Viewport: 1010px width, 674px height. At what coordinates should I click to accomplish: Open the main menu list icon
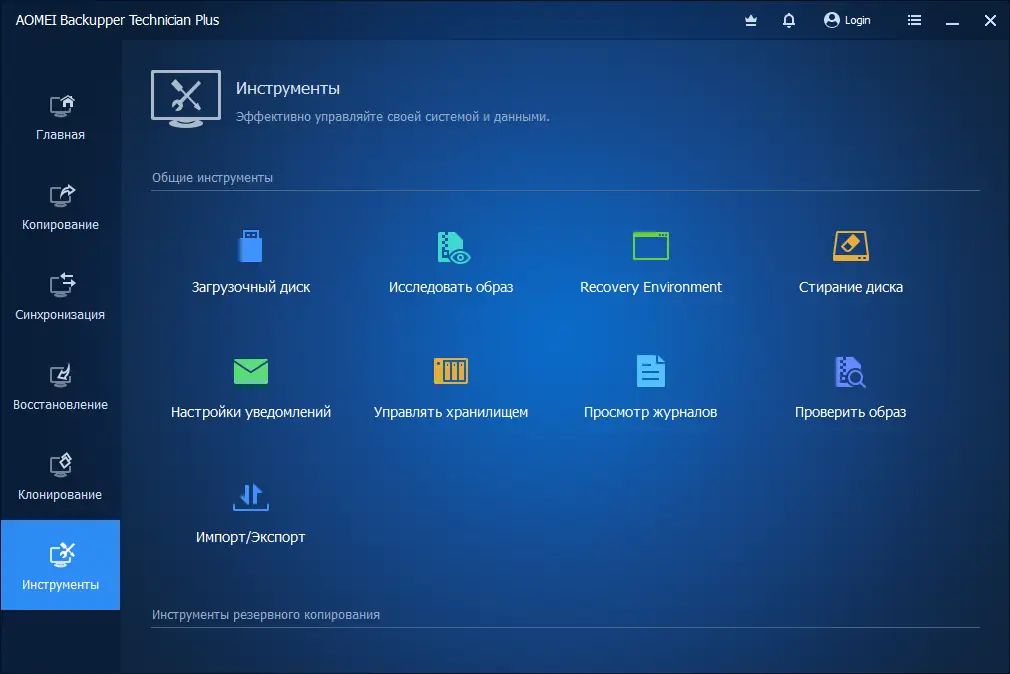(914, 20)
